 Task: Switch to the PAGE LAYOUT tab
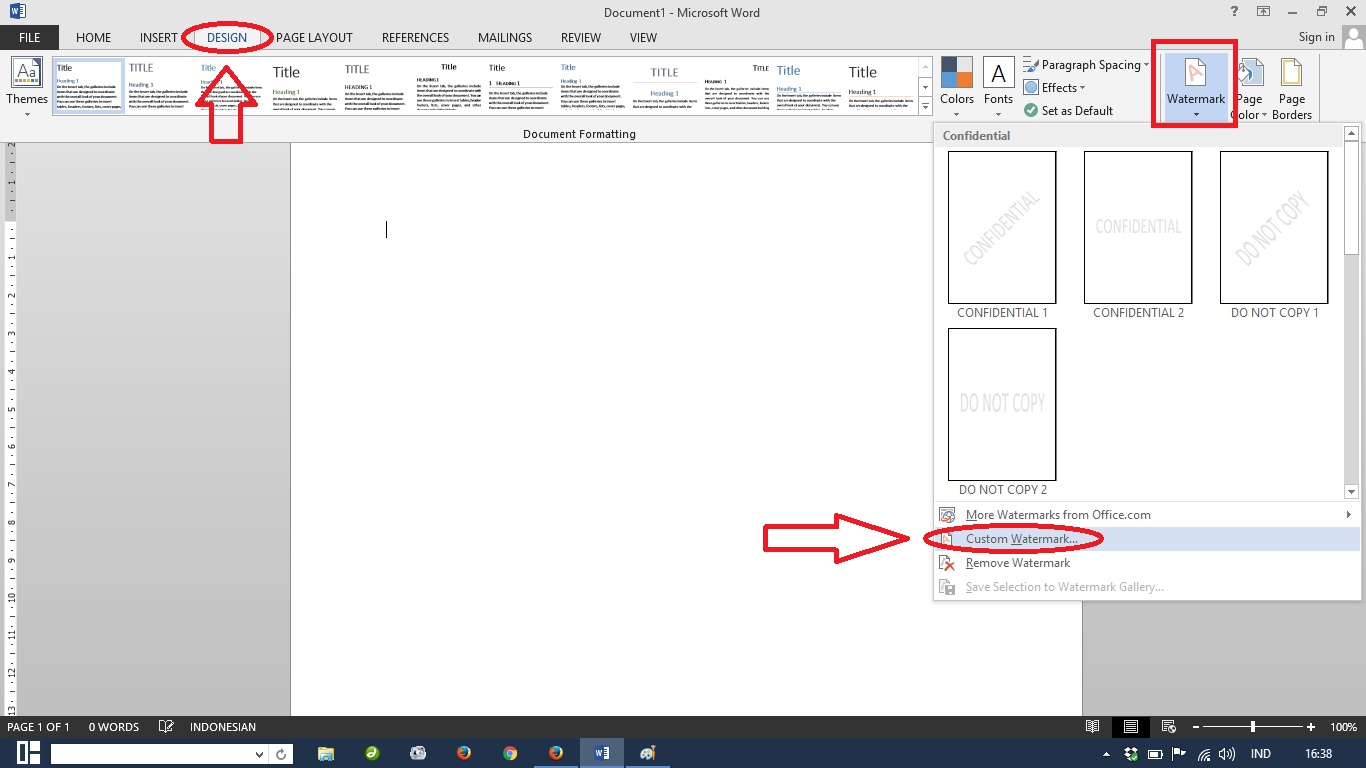pos(314,38)
